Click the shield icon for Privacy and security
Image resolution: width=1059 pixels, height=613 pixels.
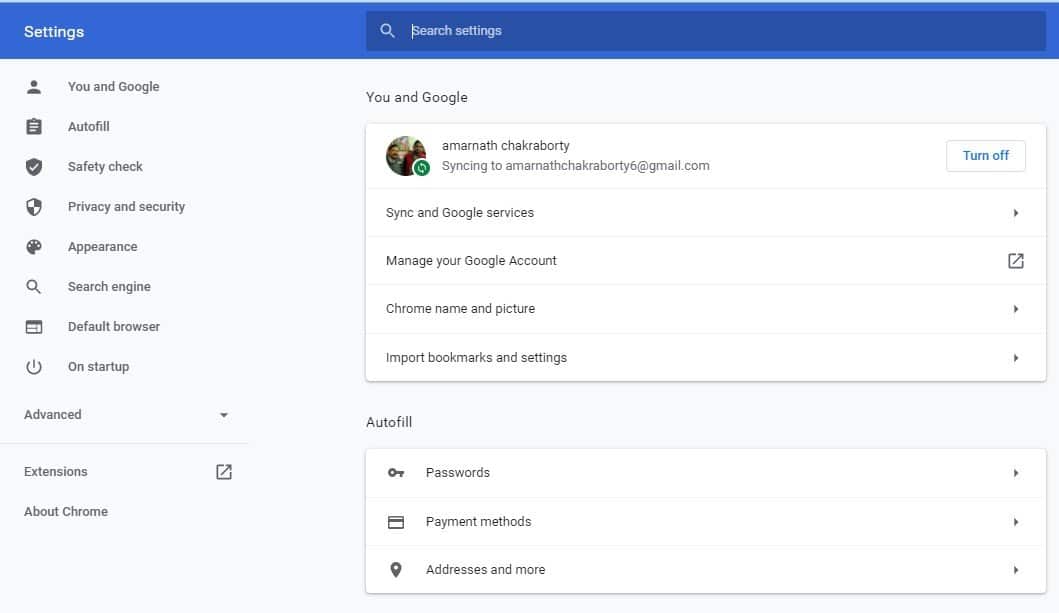pos(34,207)
